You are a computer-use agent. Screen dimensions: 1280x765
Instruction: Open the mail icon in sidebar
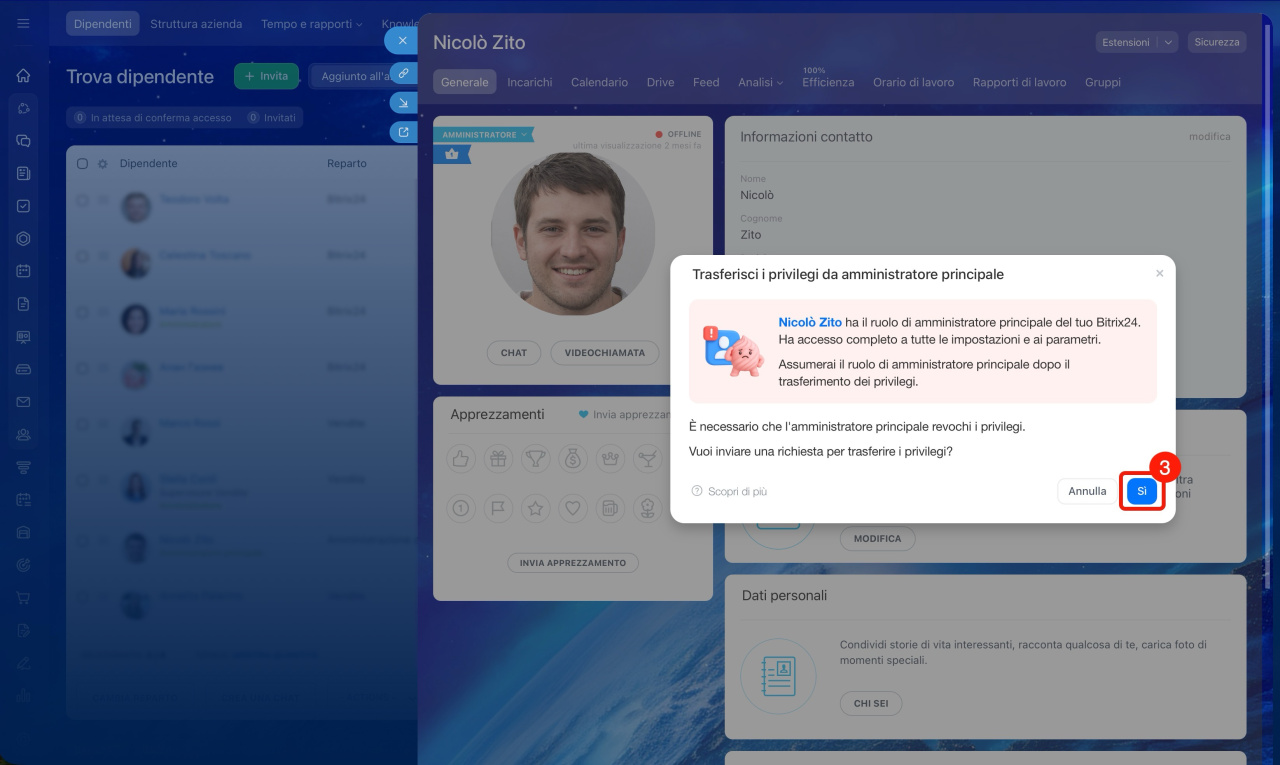[23, 402]
